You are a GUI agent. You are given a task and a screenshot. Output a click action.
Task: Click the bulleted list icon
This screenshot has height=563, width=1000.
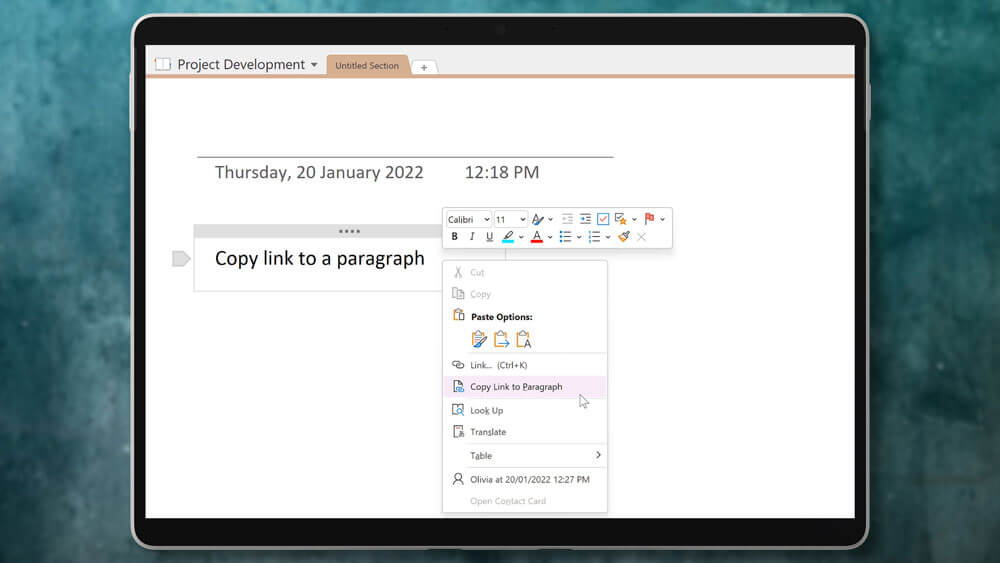click(x=565, y=237)
